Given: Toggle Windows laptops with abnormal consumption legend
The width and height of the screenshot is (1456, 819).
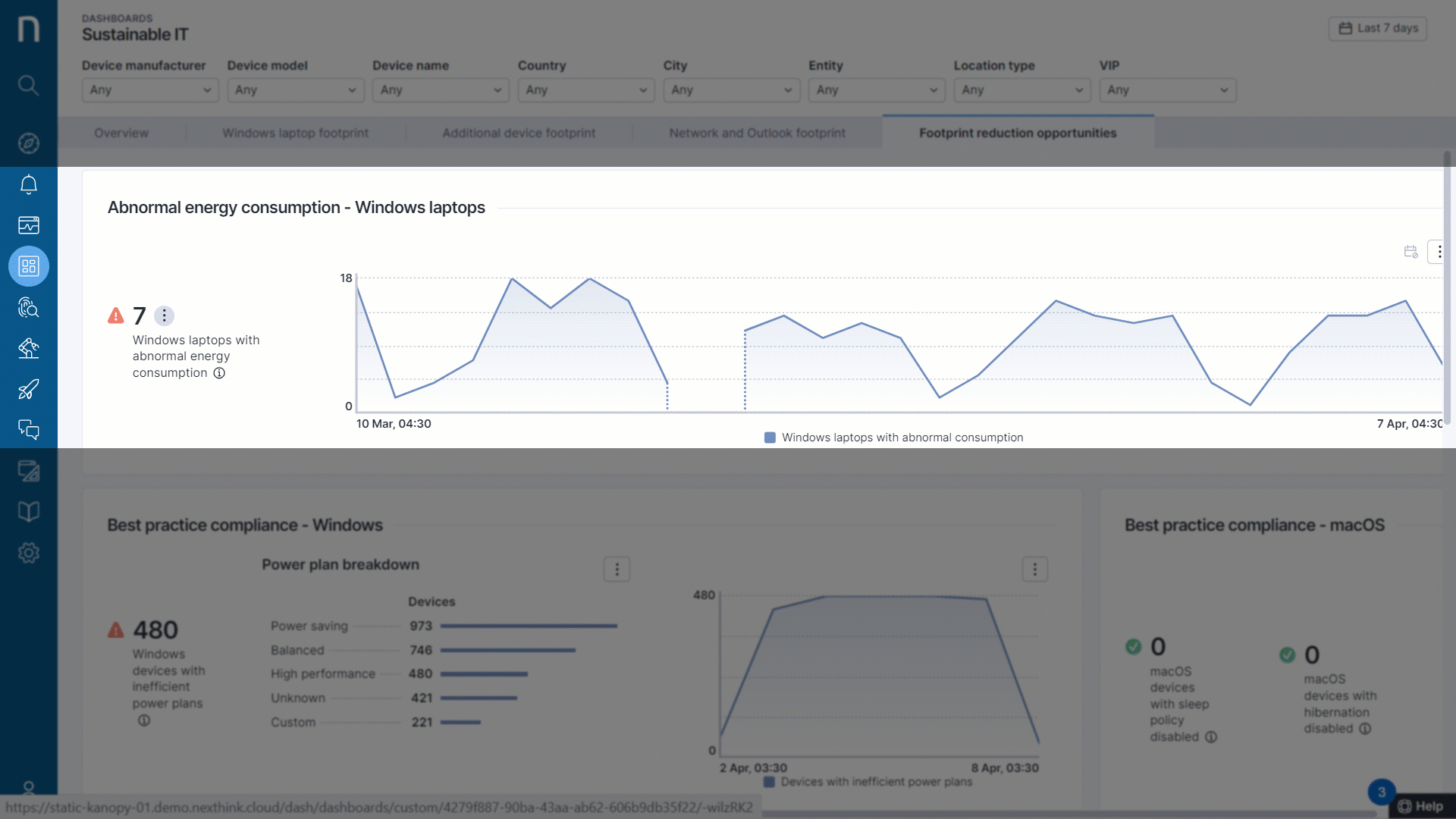Looking at the screenshot, I should [x=894, y=438].
